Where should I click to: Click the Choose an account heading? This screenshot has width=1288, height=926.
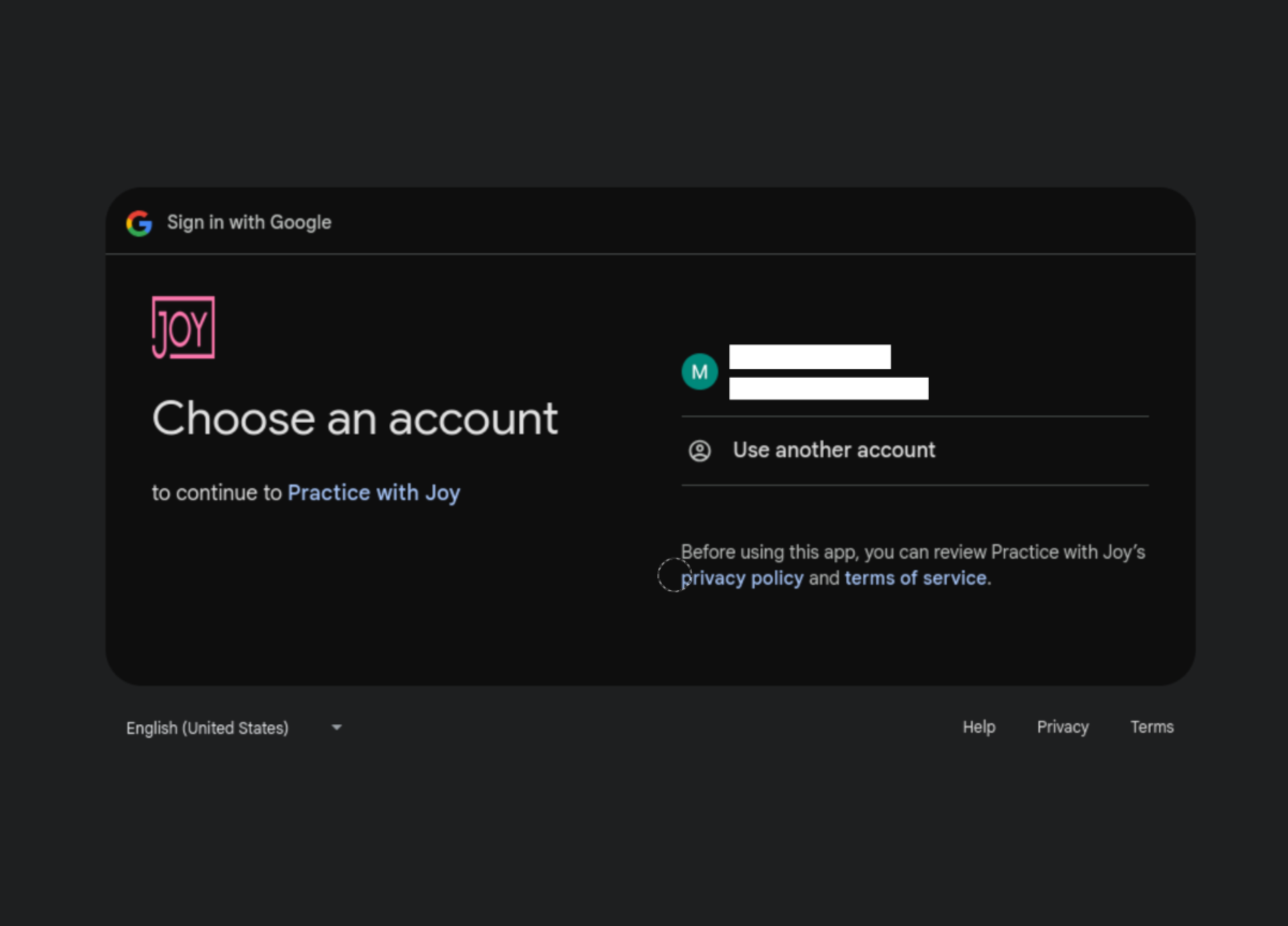click(355, 418)
